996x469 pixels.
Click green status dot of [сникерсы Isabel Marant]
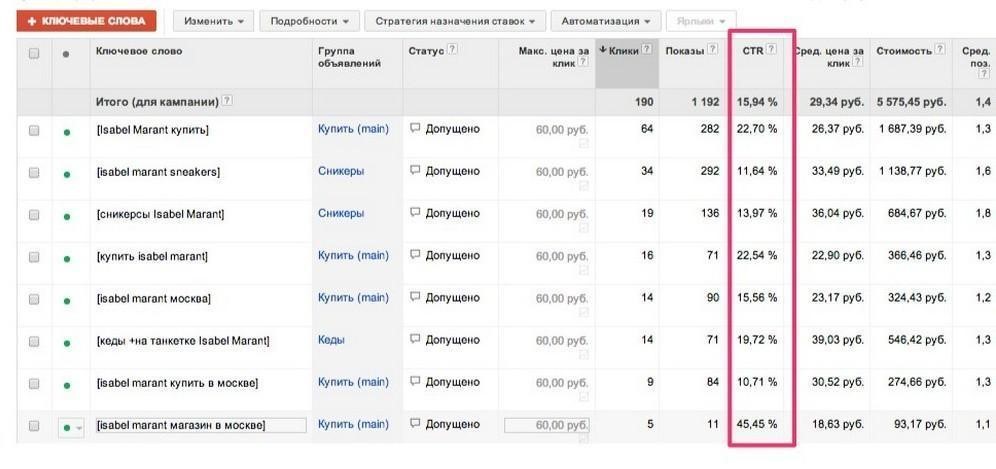(67, 217)
